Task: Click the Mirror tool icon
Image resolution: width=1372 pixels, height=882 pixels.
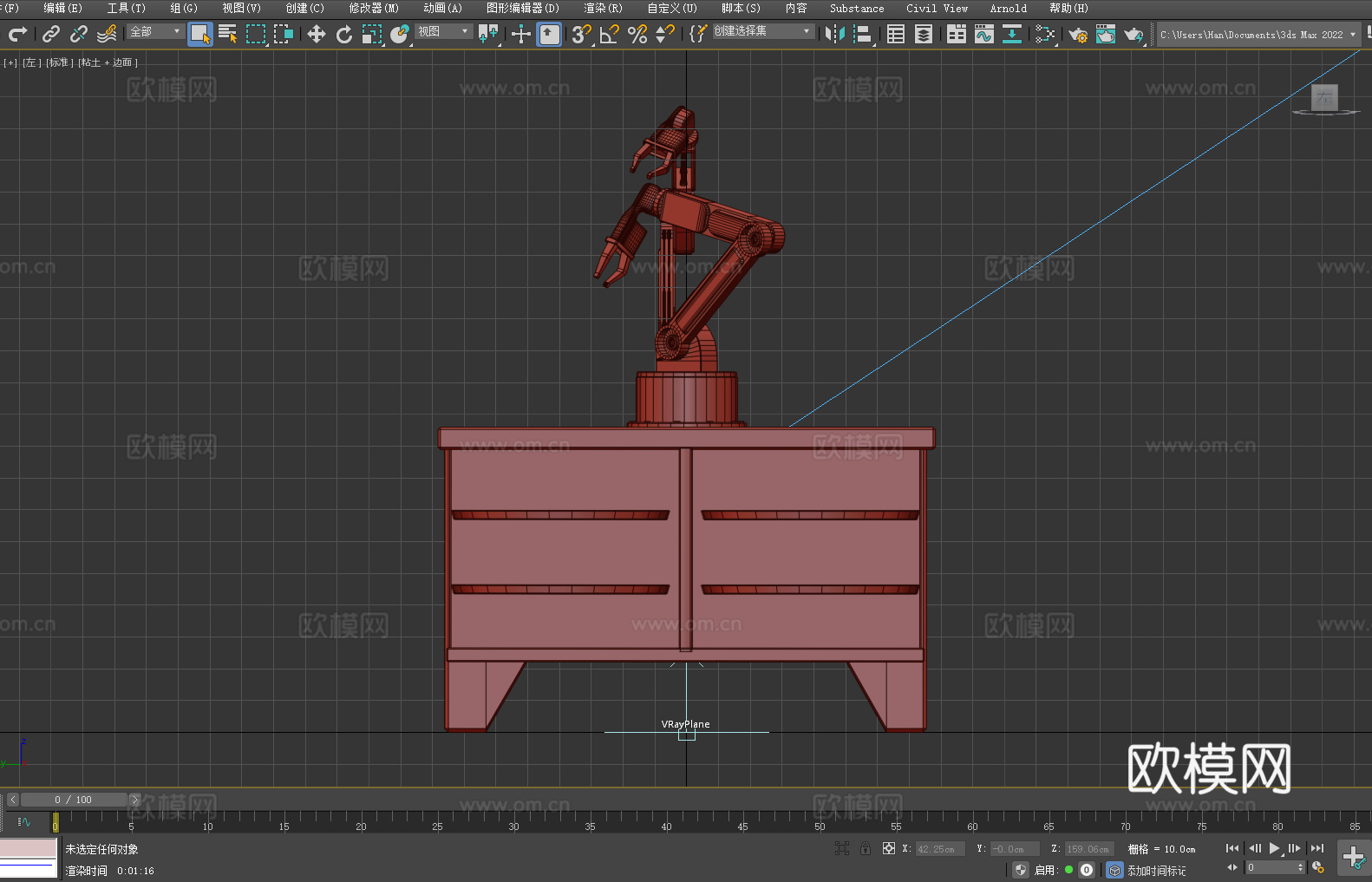Action: point(834,34)
